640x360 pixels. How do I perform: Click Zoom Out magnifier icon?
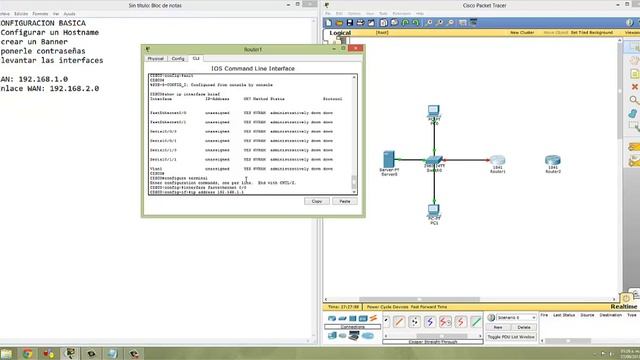(x=451, y=23)
